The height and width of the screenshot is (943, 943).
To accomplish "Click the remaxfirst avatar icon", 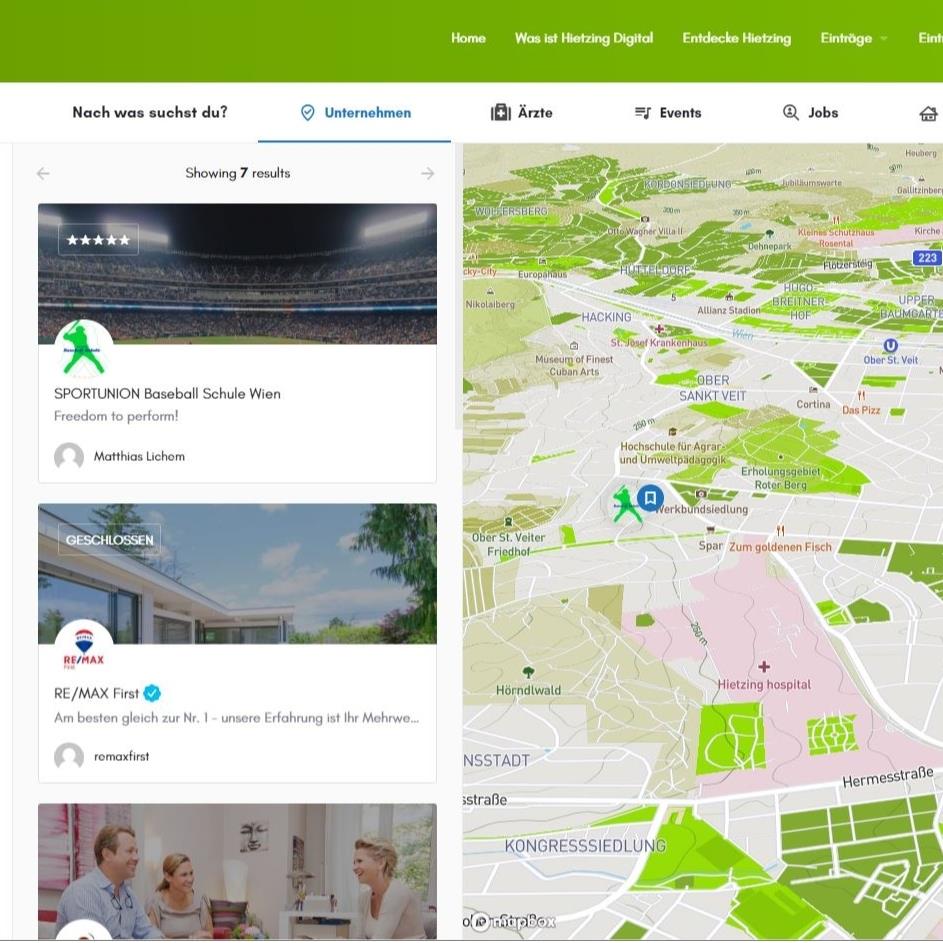I will pyautogui.click(x=69, y=757).
